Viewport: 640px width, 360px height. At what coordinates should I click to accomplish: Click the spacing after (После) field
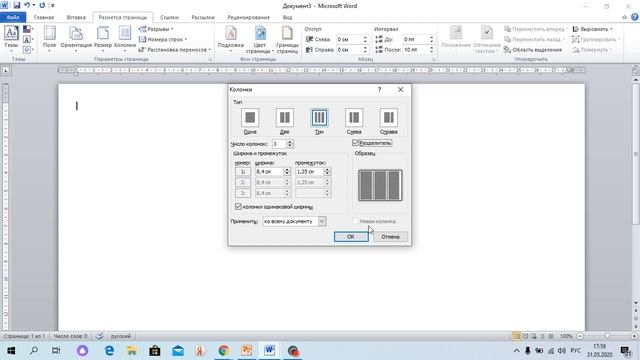click(416, 50)
